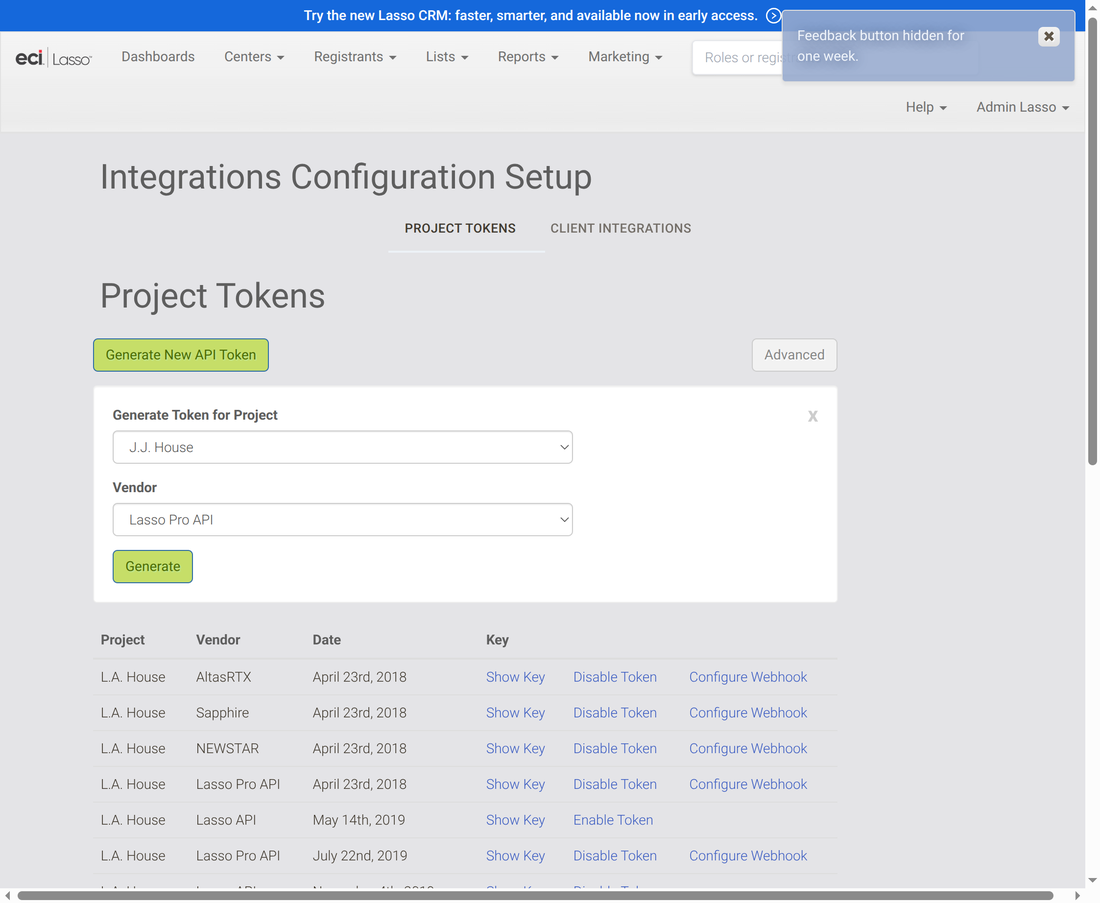Open the Help dropdown
Image resolution: width=1100 pixels, height=903 pixels.
point(926,107)
